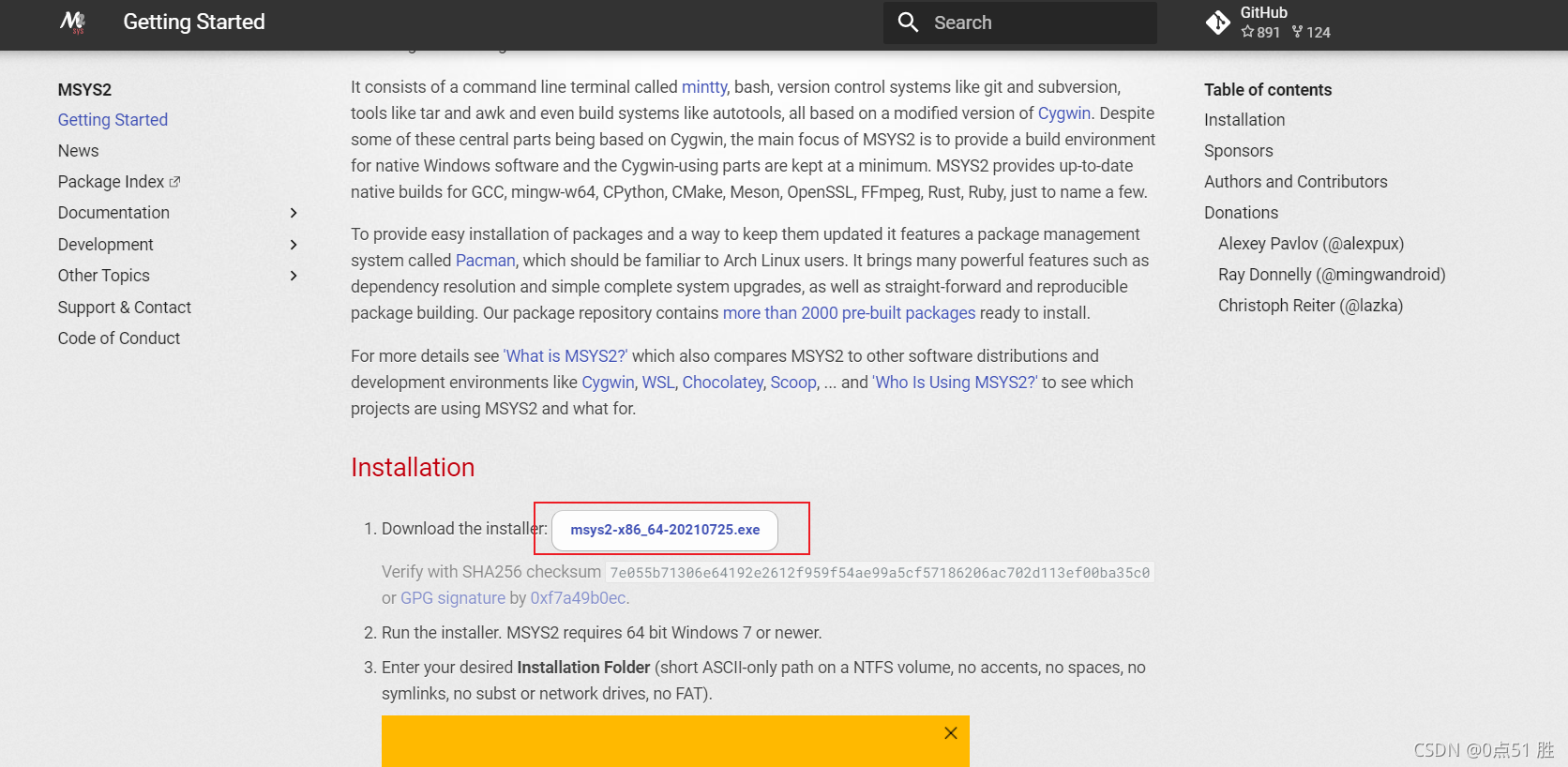
Task: Click the SHA256 checksum code text
Action: (880, 573)
